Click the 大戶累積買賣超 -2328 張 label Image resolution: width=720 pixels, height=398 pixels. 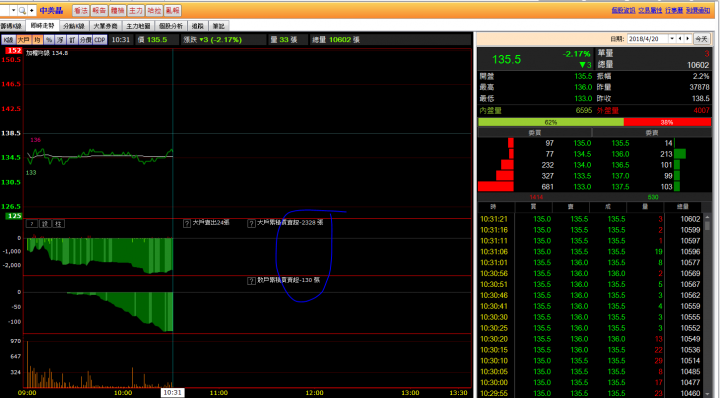pos(290,223)
